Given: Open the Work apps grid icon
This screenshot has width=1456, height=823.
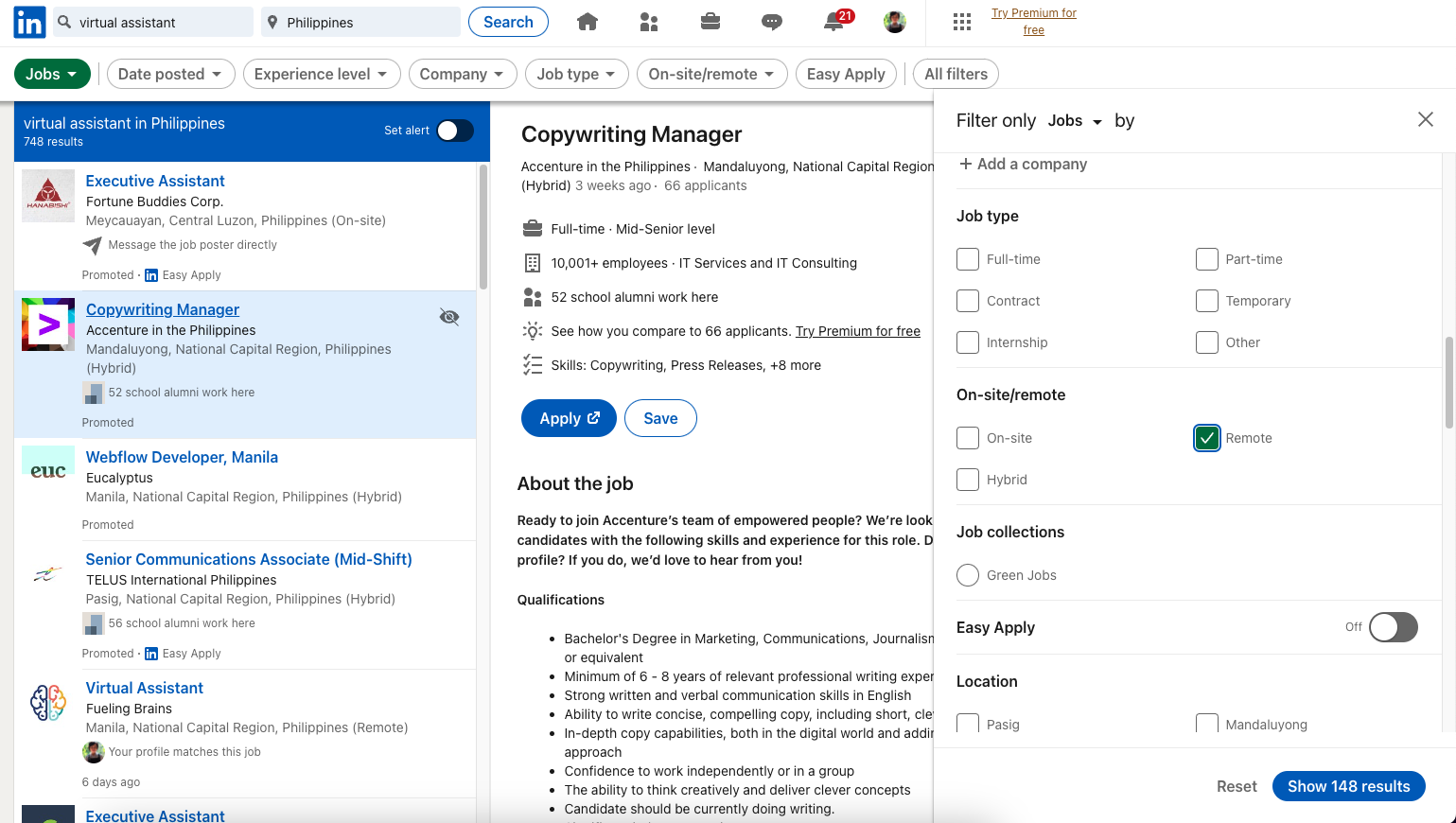Looking at the screenshot, I should (962, 22).
